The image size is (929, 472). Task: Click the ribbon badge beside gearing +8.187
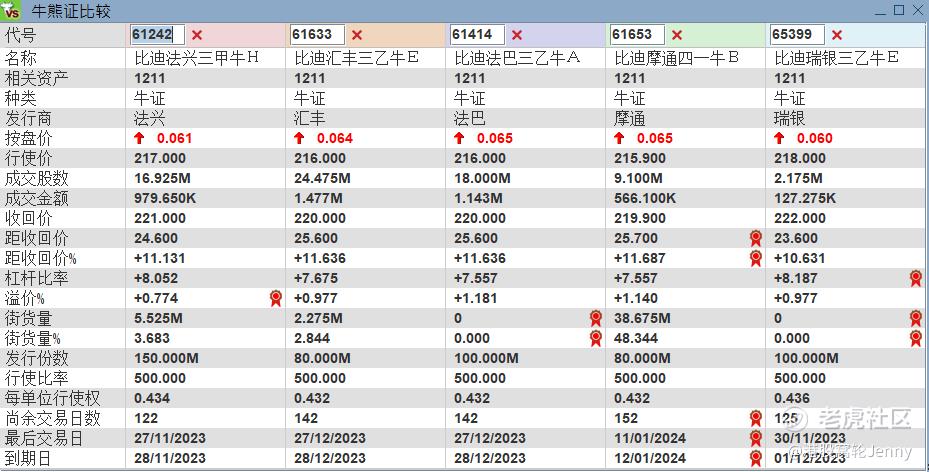[x=916, y=278]
